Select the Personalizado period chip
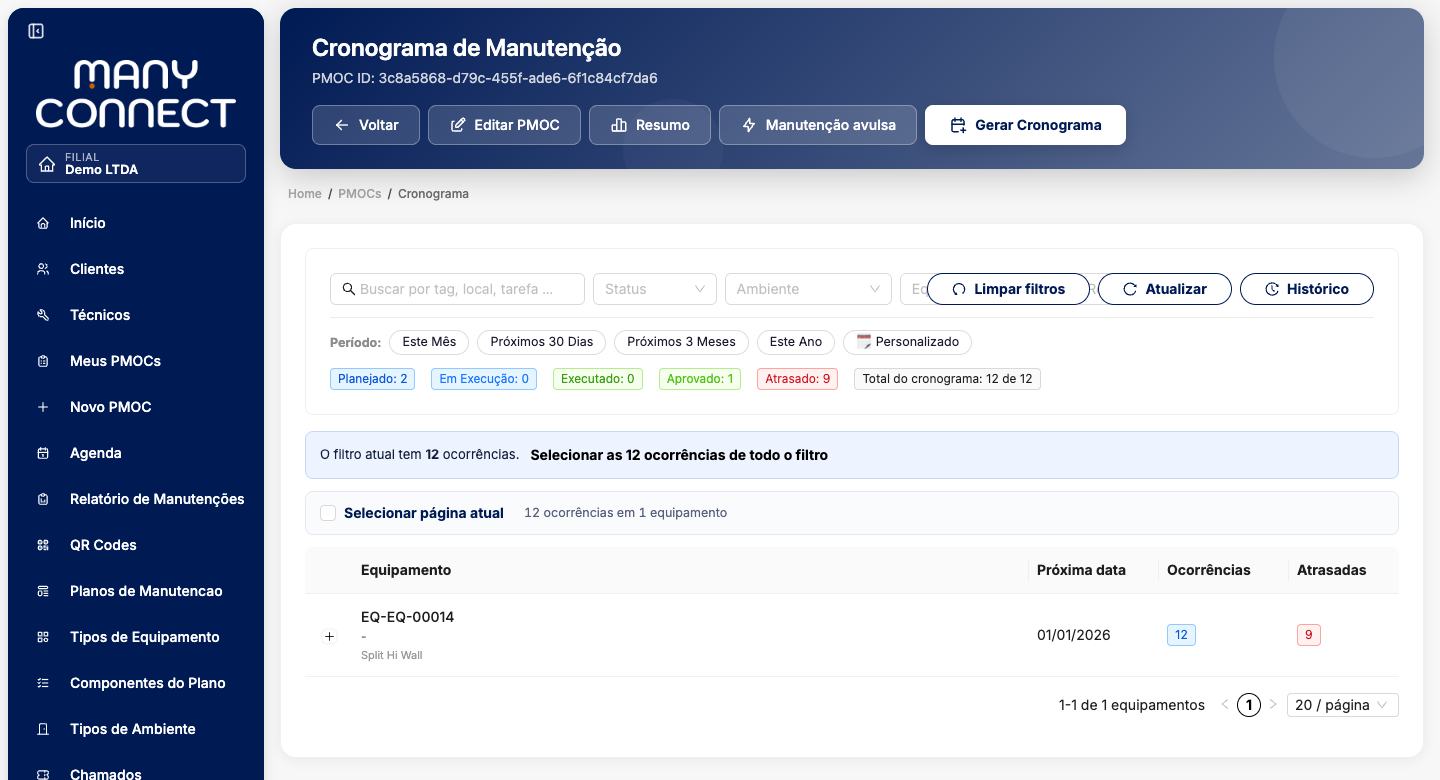Screen dimensions: 1440x780 tap(907, 342)
